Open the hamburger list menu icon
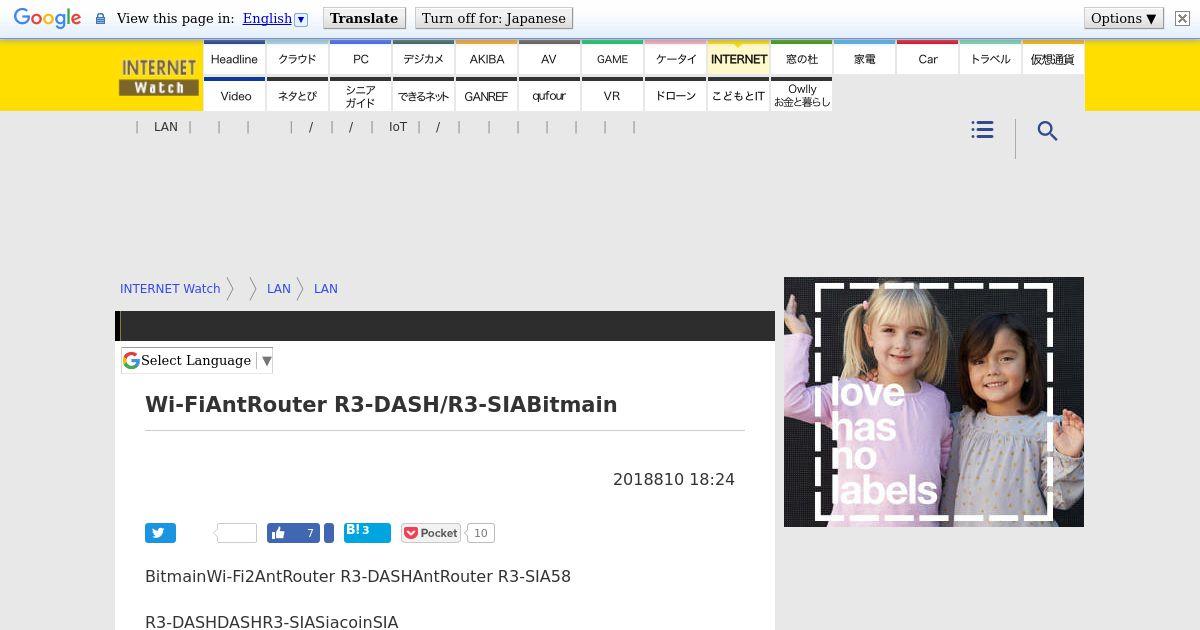The image size is (1200, 630). (982, 130)
